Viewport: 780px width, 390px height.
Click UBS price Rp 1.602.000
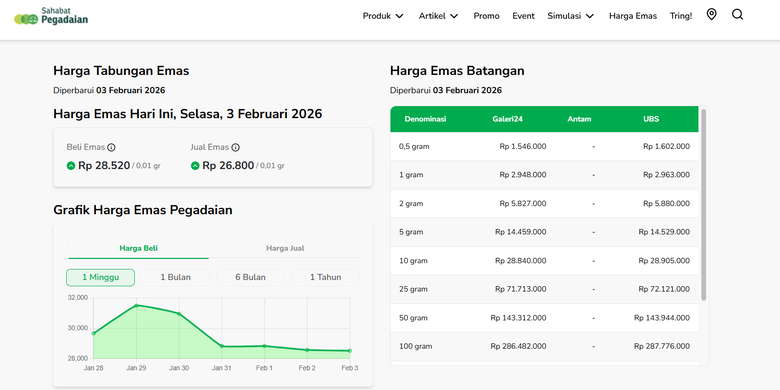666,147
